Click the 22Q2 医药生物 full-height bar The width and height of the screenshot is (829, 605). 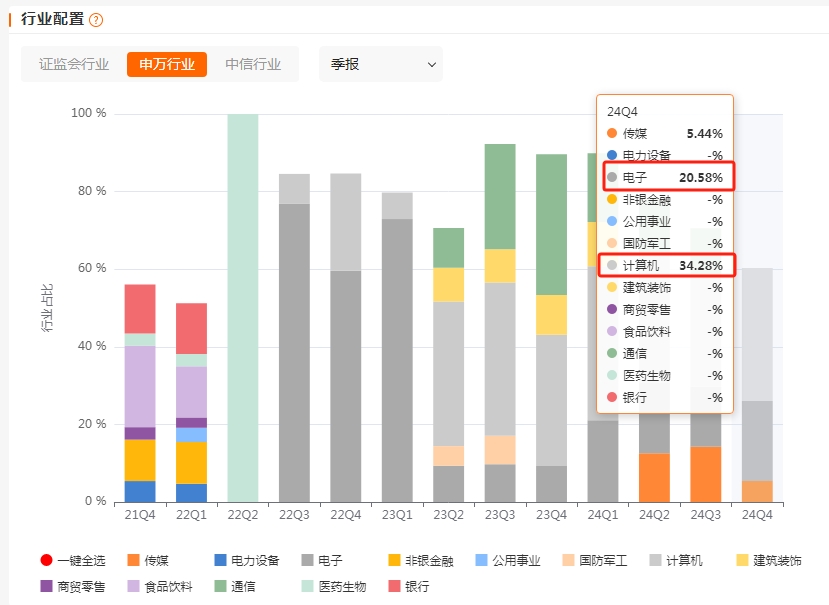pos(243,308)
